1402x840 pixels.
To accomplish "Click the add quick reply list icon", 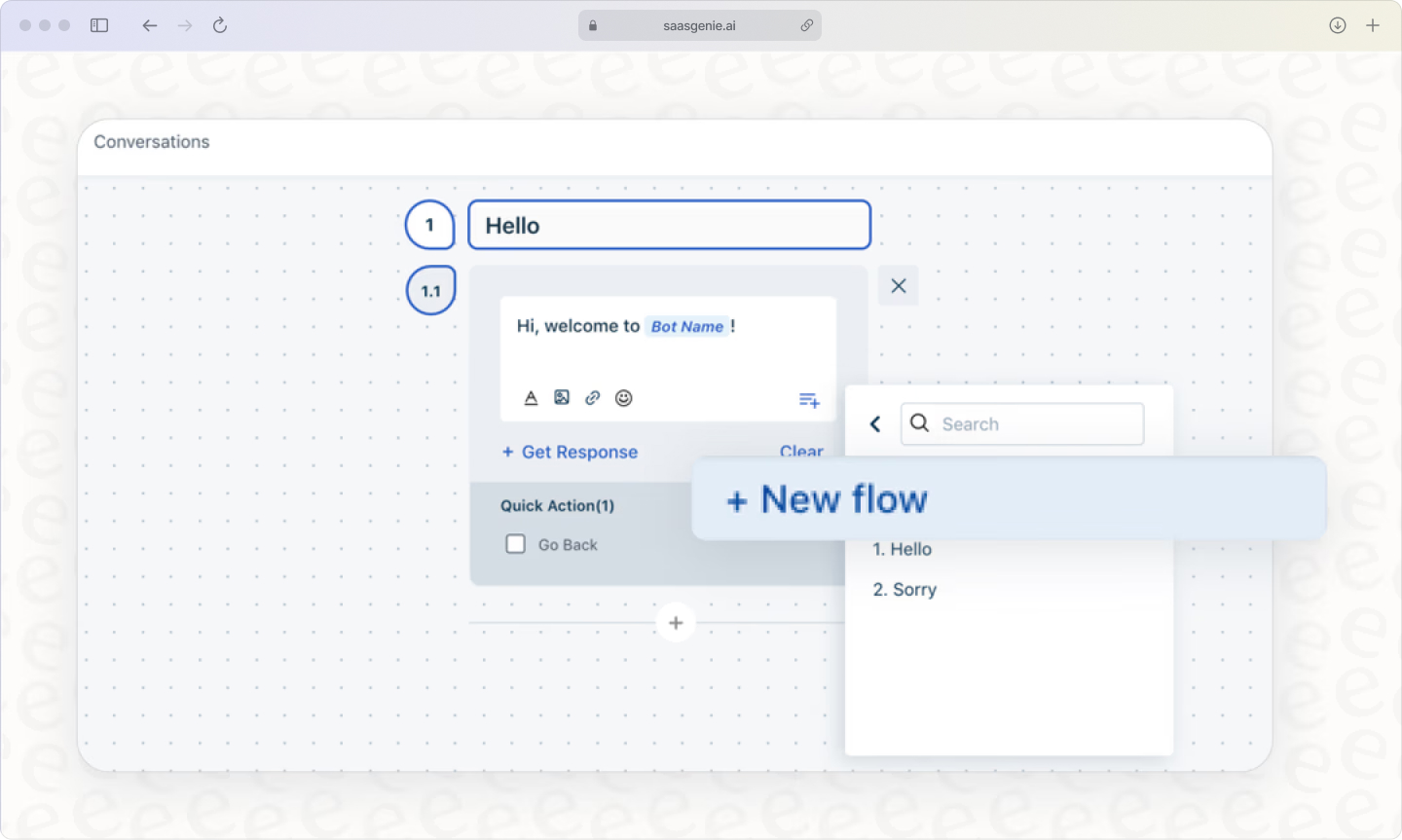I will 808,399.
